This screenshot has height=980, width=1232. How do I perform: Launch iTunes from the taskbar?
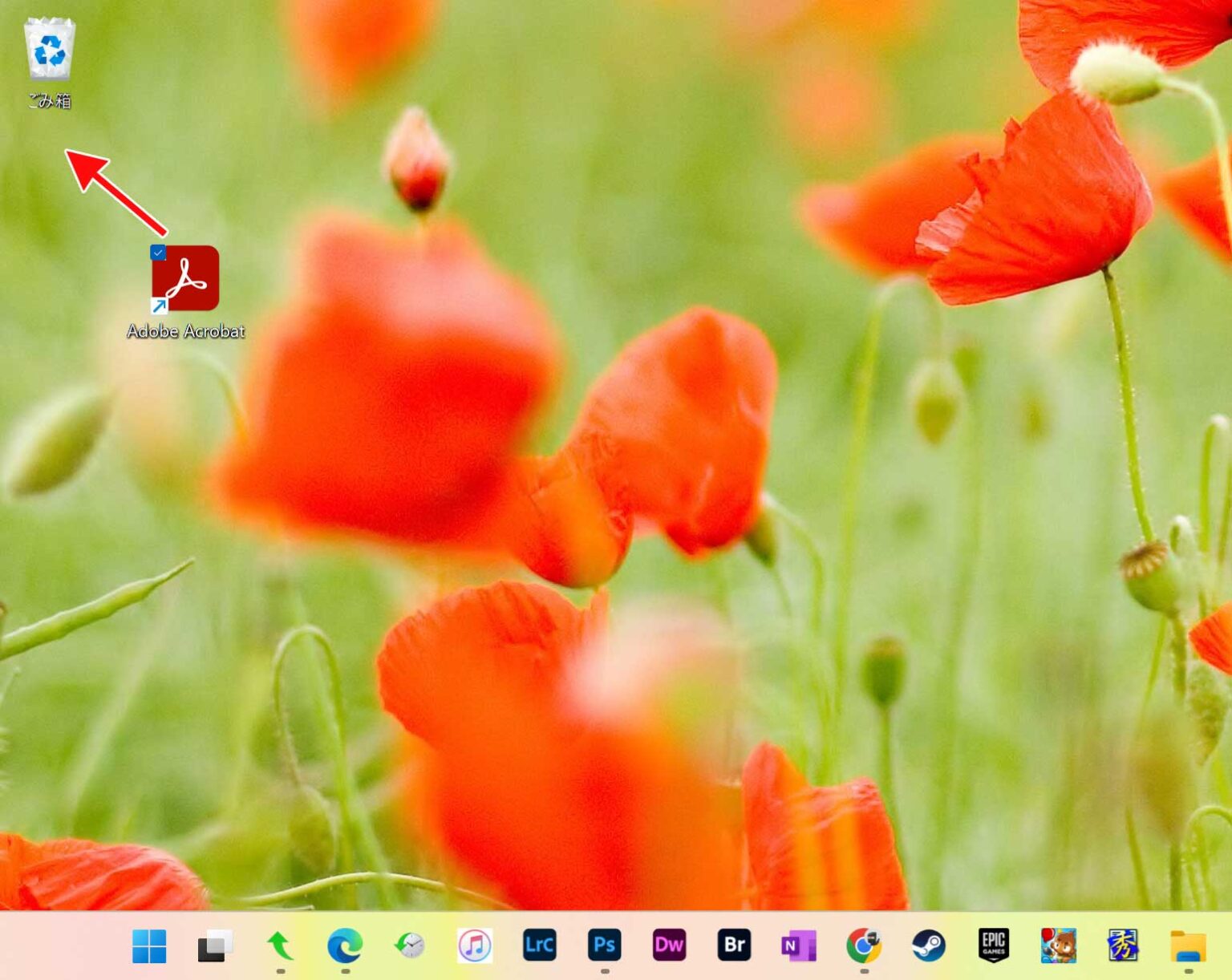pos(475,946)
